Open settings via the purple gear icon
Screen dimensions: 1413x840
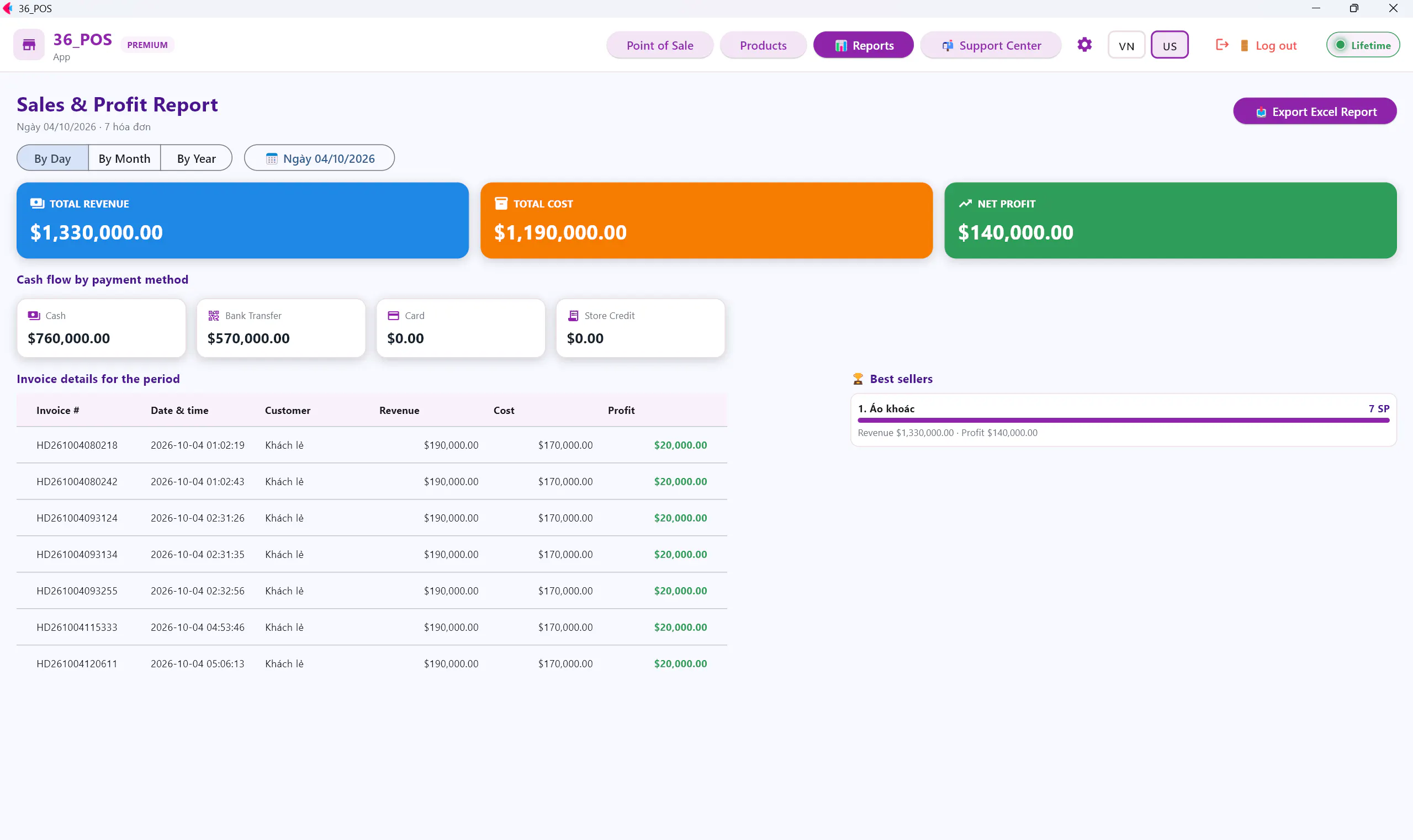tap(1084, 45)
